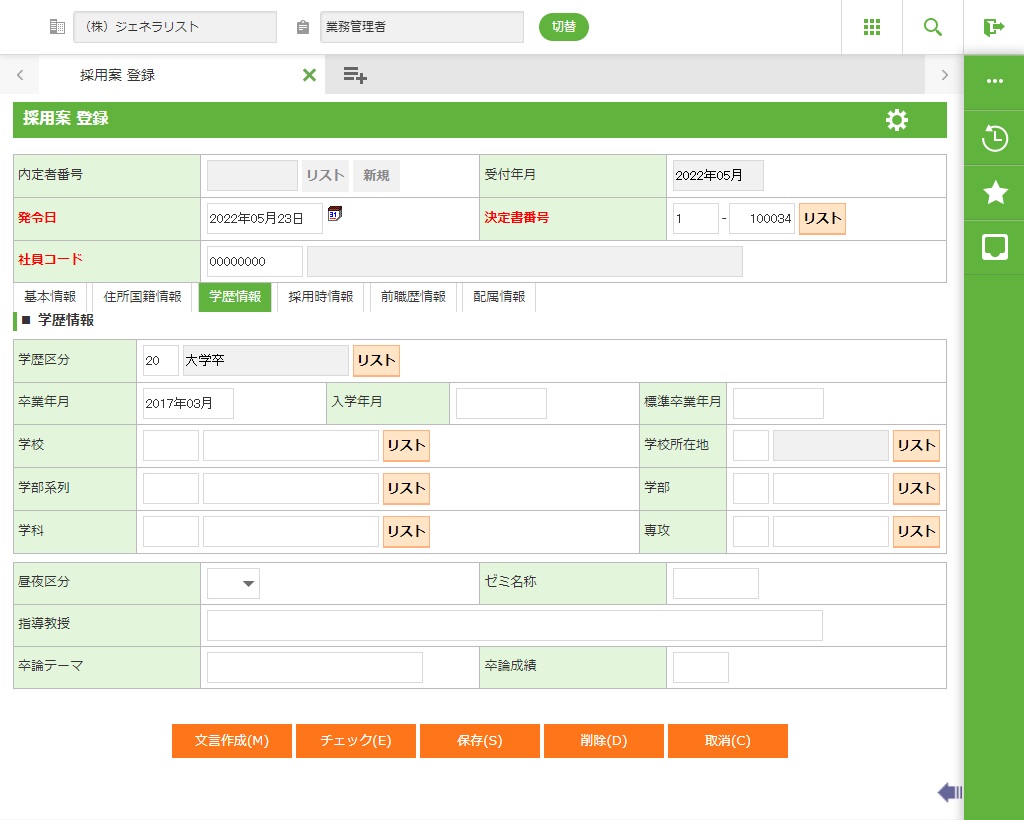Click the 指導教授 input field
Screen dimensions: 1024x820
click(514, 625)
